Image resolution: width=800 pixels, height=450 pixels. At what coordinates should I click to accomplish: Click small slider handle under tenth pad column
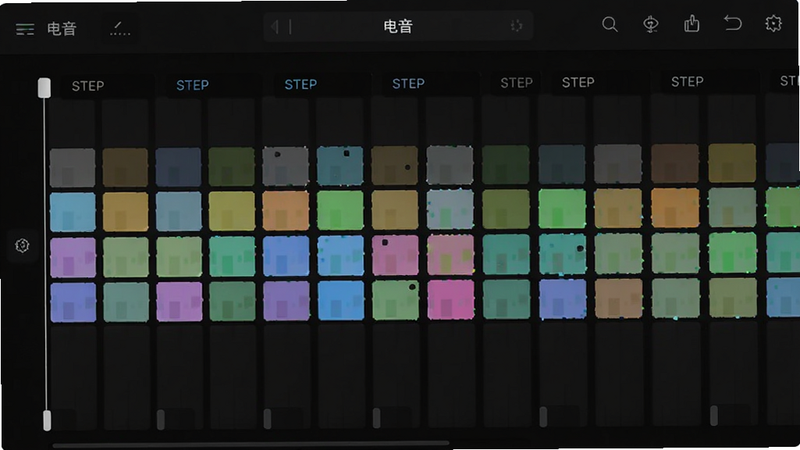click(x=543, y=417)
